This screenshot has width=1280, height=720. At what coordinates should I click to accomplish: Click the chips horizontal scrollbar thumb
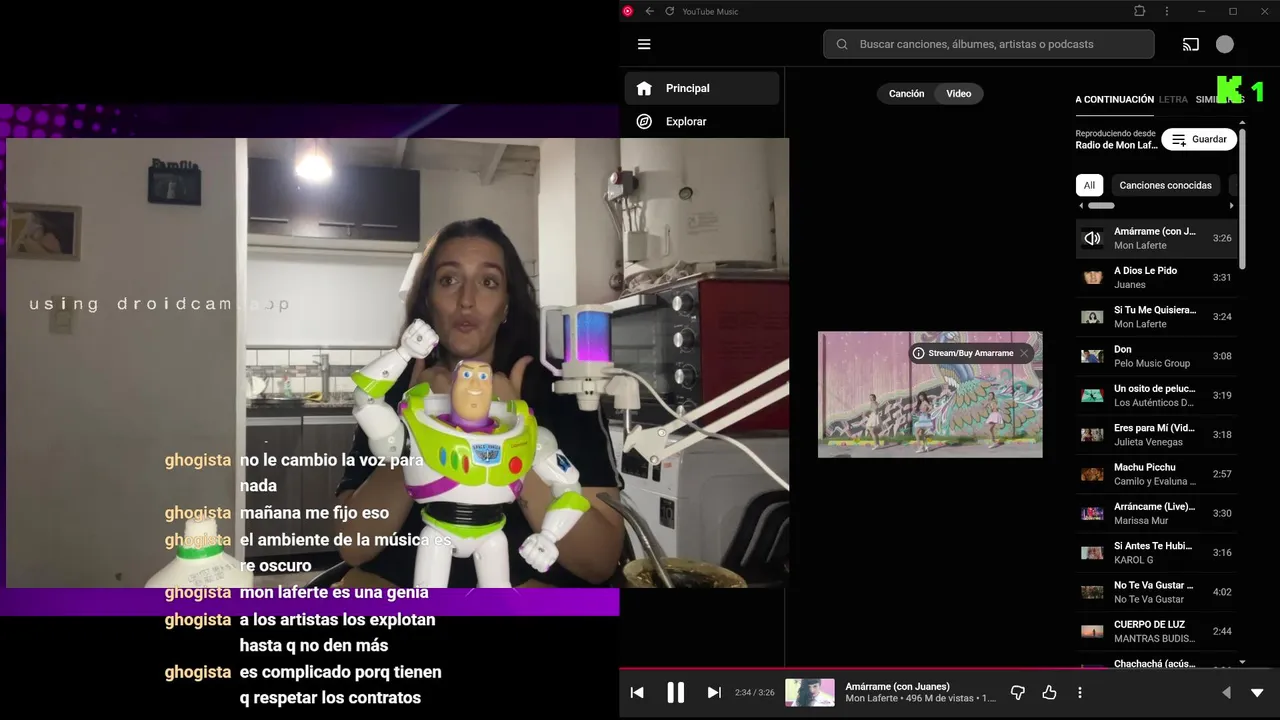pyautogui.click(x=1101, y=206)
